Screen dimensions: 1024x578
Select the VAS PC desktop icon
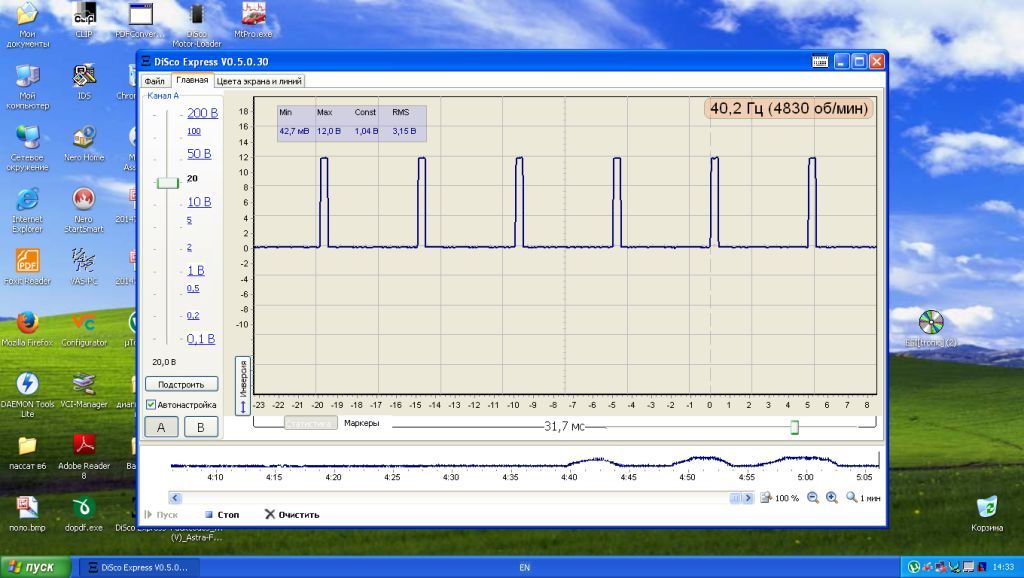(x=84, y=267)
